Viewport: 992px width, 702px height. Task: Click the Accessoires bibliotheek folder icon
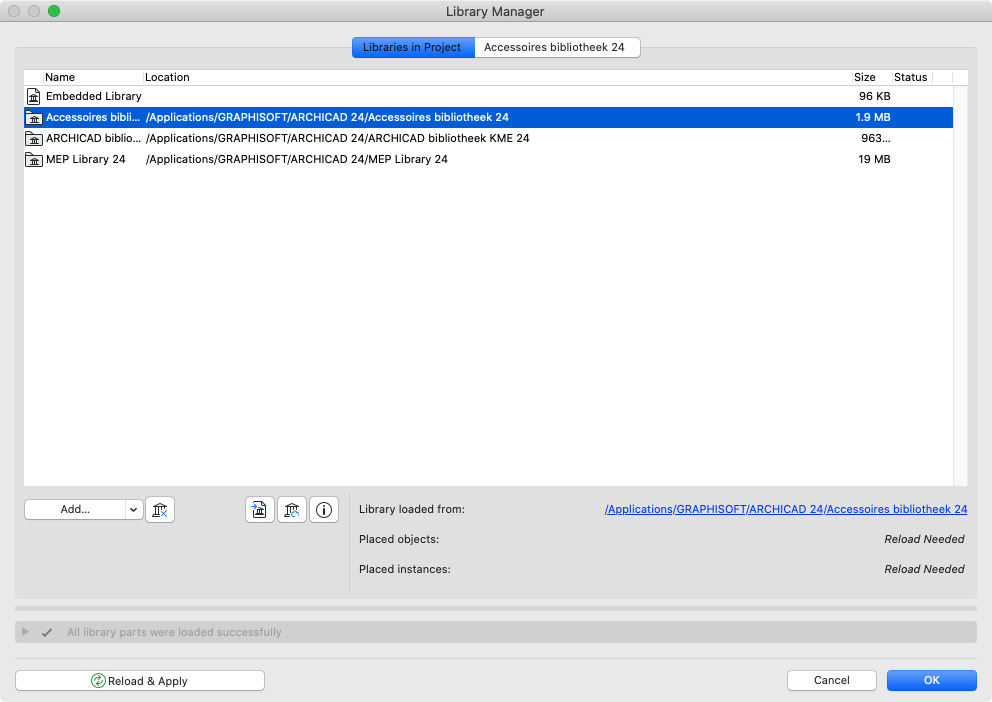coord(34,117)
